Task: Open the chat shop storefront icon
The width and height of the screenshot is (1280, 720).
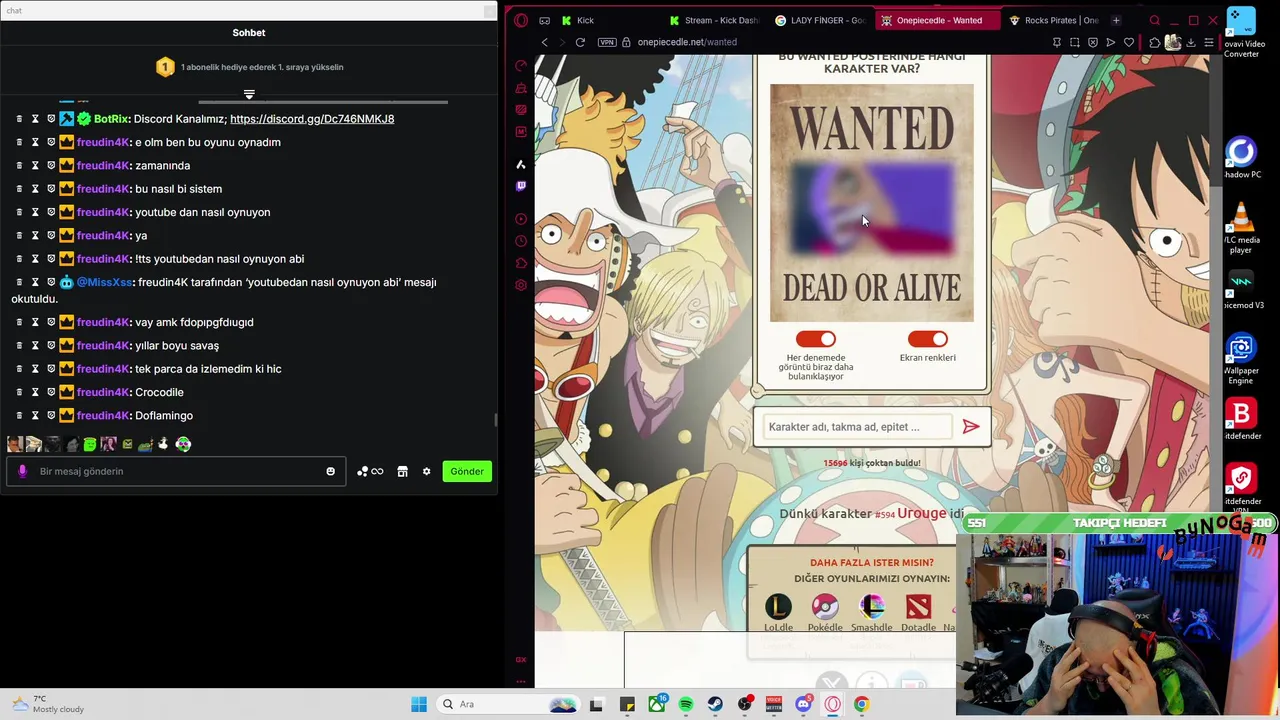Action: coord(402,471)
